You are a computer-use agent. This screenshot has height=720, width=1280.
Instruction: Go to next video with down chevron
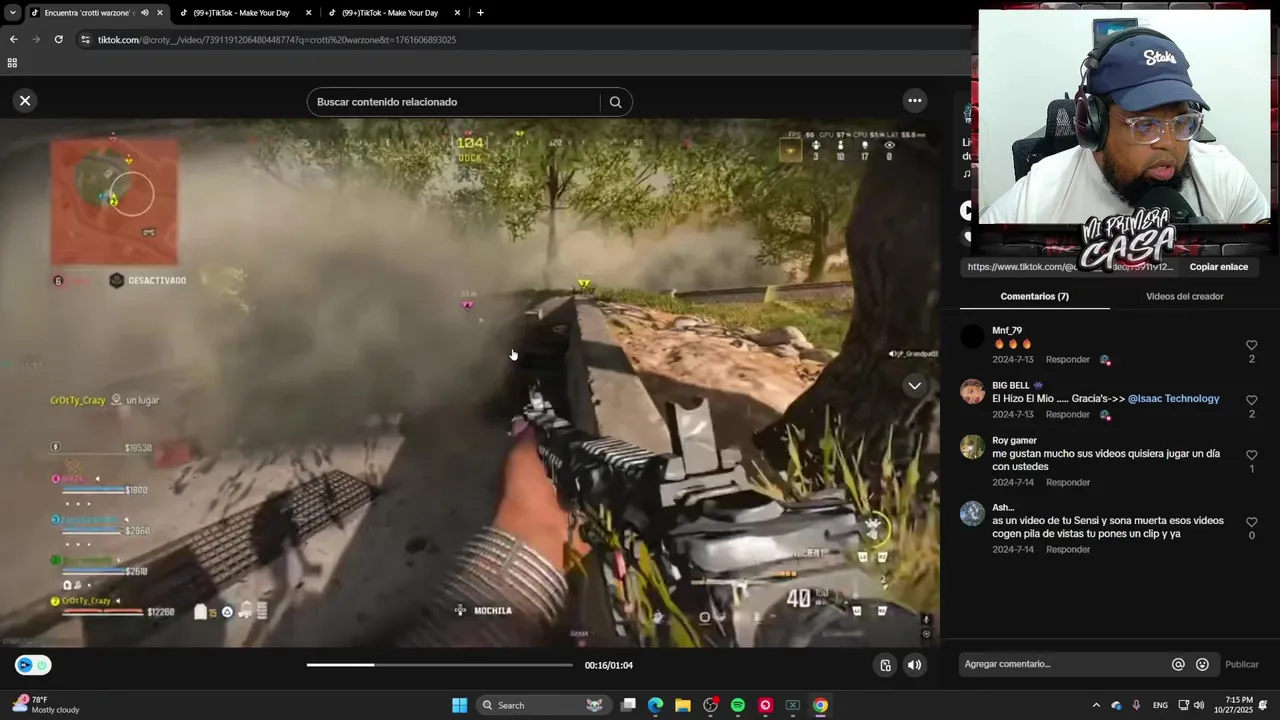pos(914,386)
